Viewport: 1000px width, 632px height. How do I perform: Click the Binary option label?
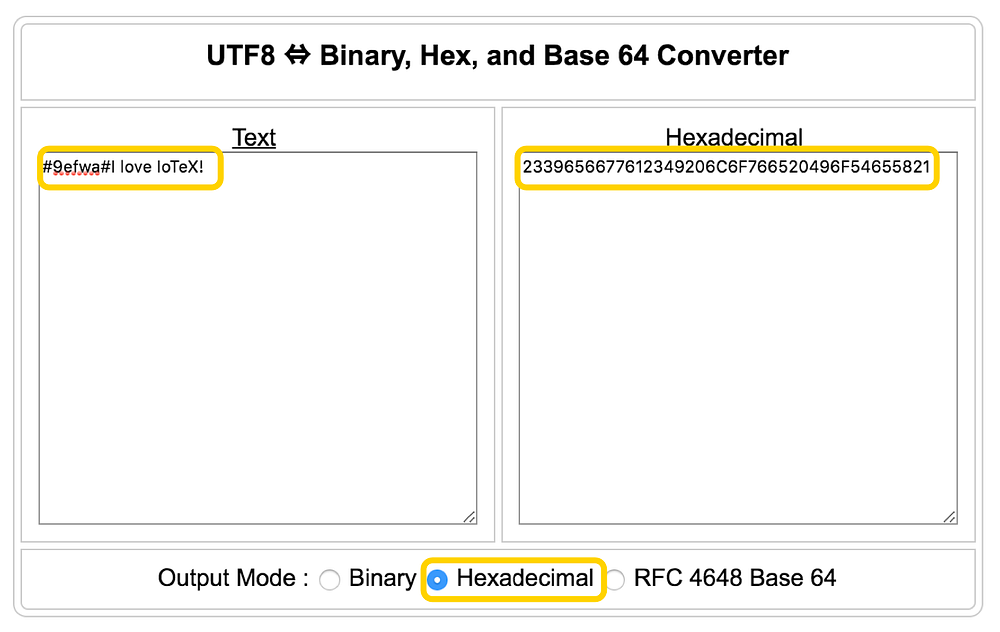pyautogui.click(x=382, y=578)
